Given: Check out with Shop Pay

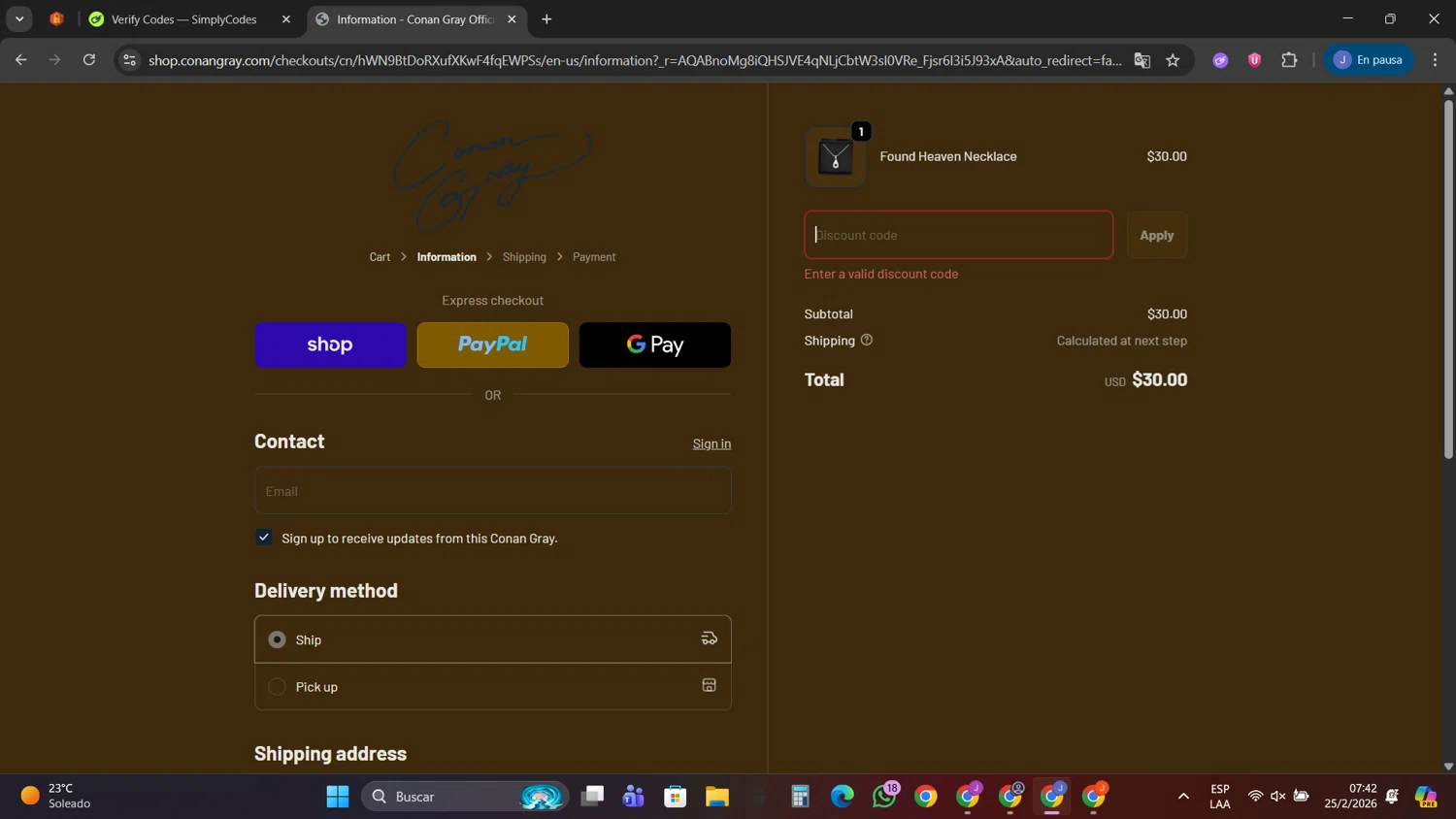Looking at the screenshot, I should (330, 344).
